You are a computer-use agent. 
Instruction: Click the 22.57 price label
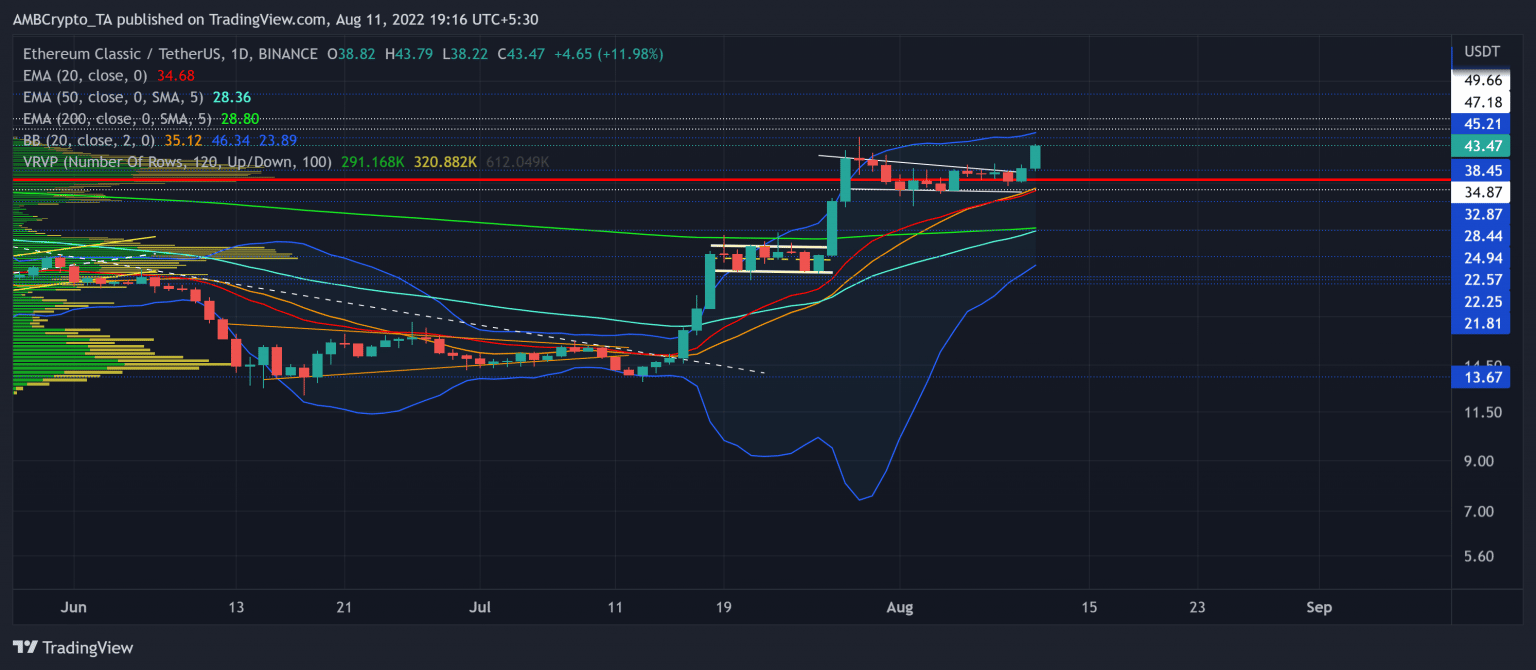pyautogui.click(x=1481, y=279)
